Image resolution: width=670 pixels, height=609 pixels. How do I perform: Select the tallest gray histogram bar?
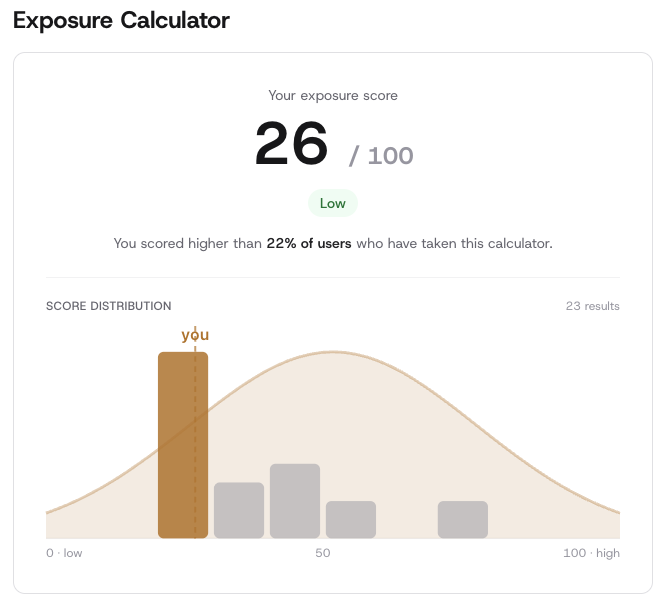pos(295,501)
